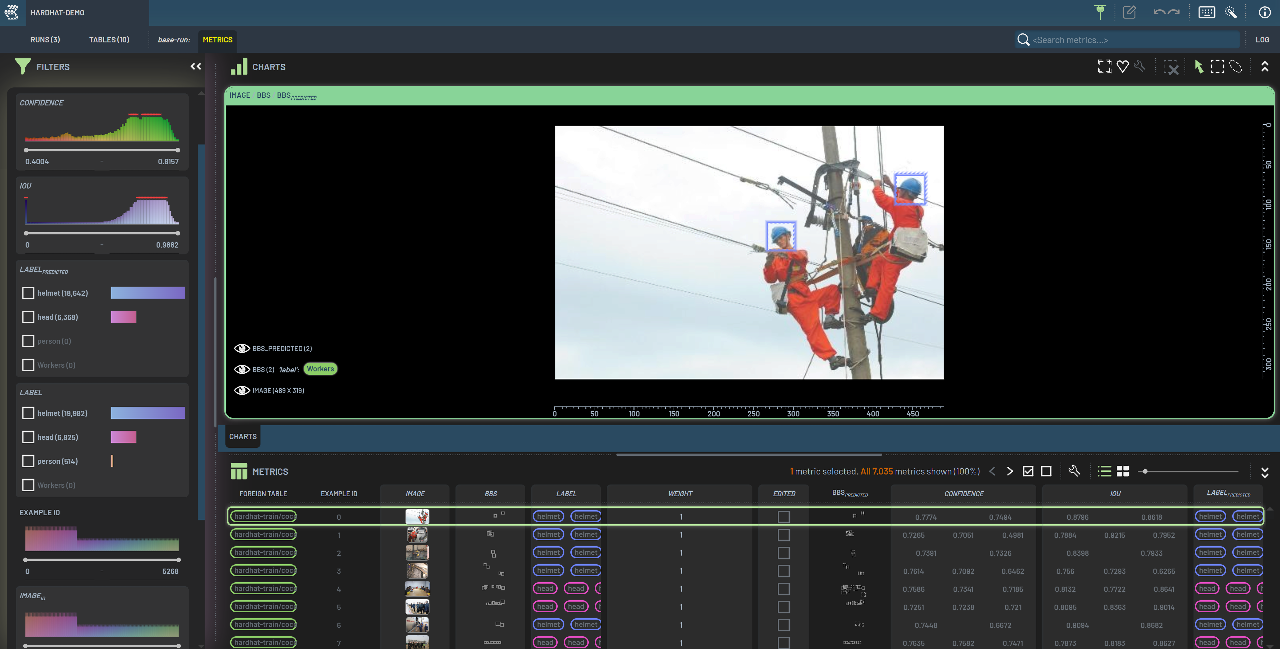Collapse the Charts panel with chevrons
Viewport: 1280px width, 649px height.
click(1264, 67)
